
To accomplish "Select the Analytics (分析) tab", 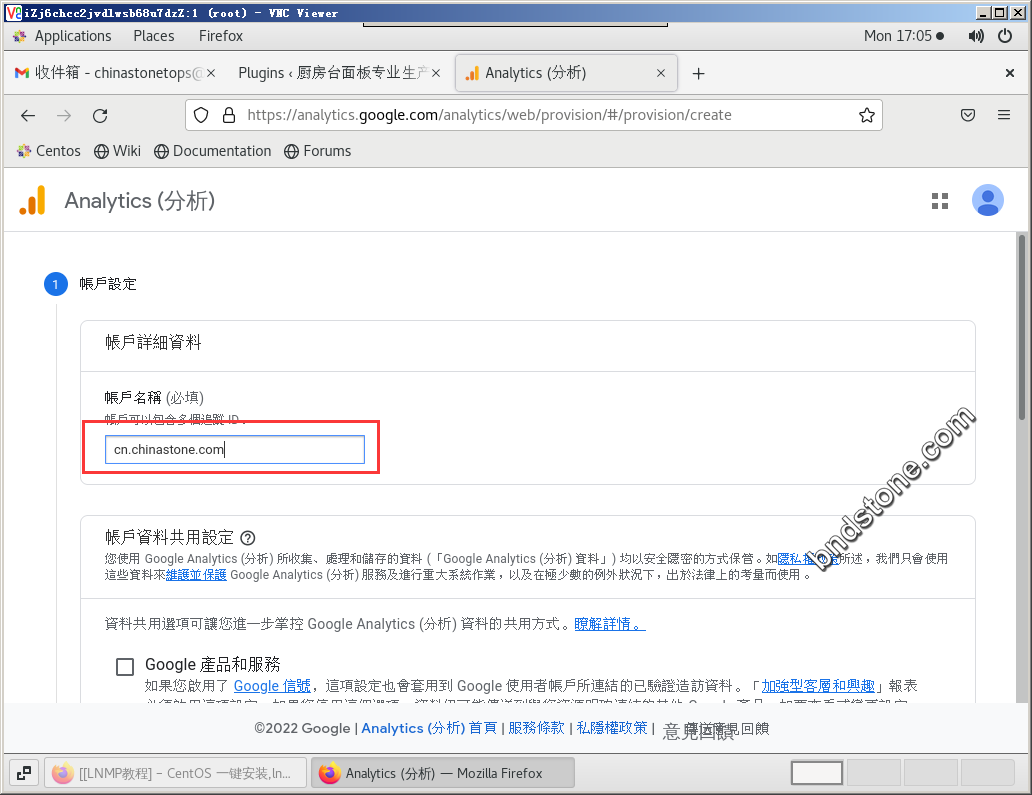I will 566,73.
